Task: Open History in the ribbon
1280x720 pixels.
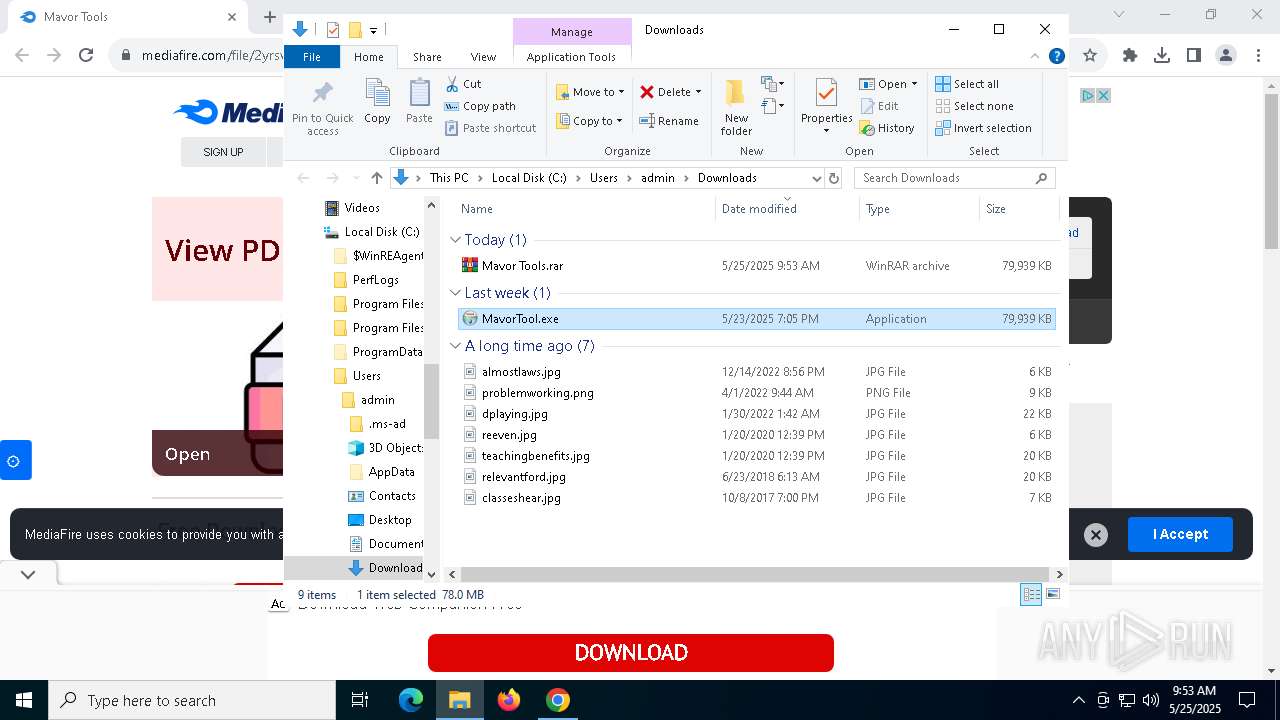Action: (x=887, y=128)
